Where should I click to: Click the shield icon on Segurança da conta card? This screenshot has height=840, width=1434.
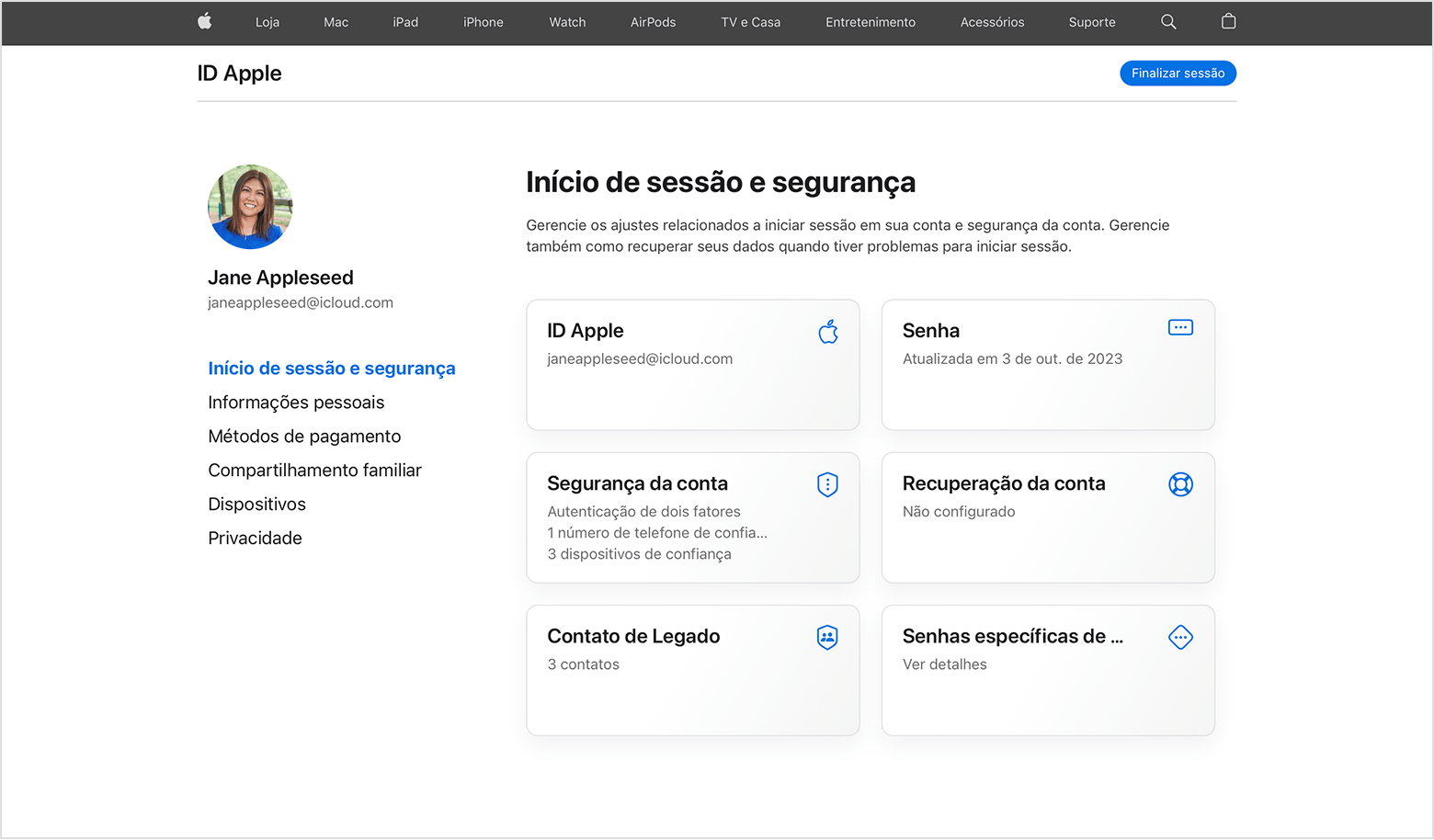pos(827,484)
